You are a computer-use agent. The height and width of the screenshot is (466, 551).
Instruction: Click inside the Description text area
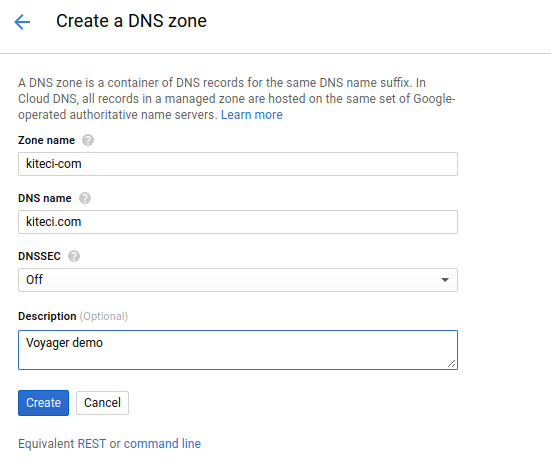tap(238, 350)
